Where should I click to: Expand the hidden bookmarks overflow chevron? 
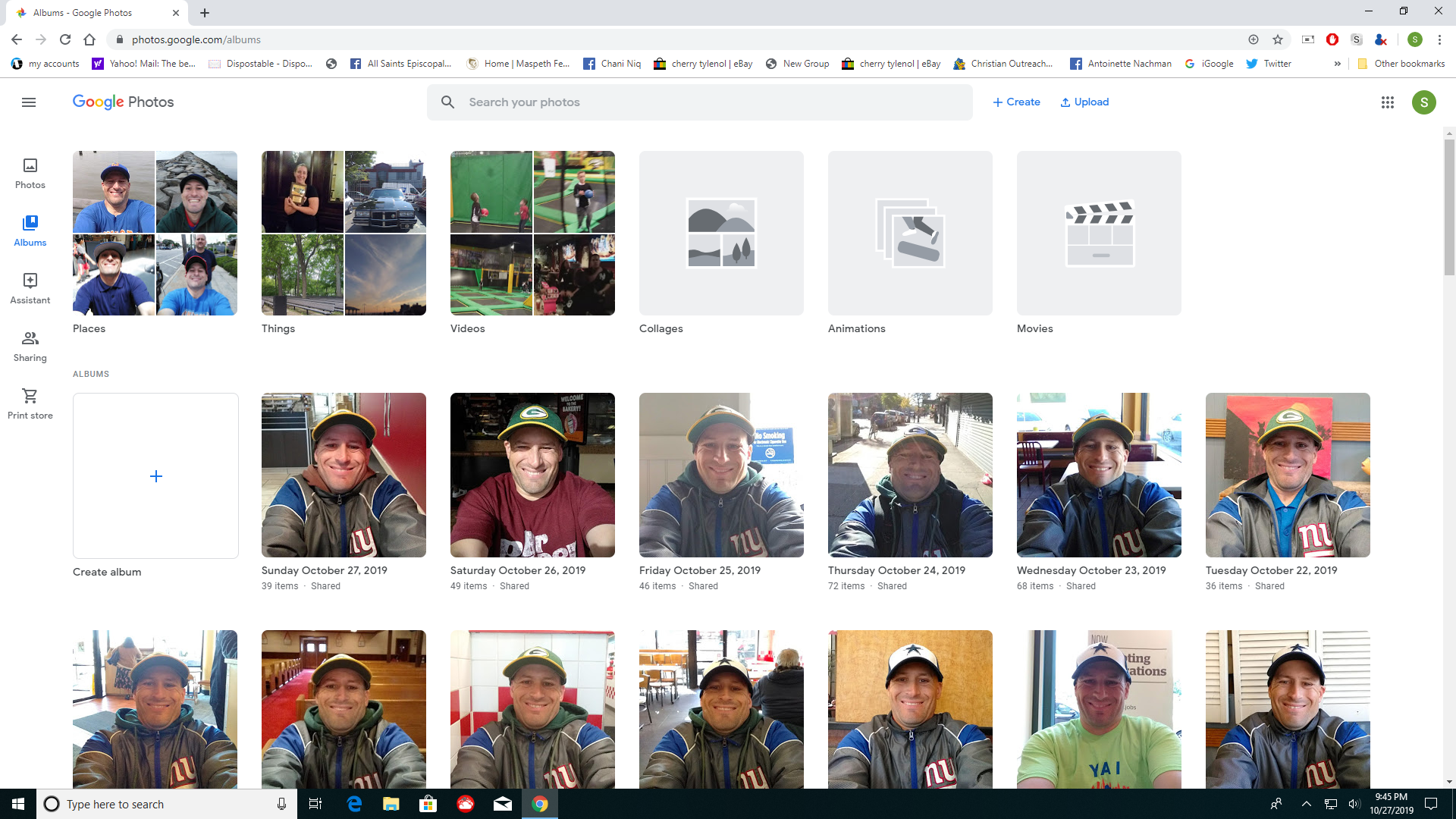click(x=1337, y=64)
